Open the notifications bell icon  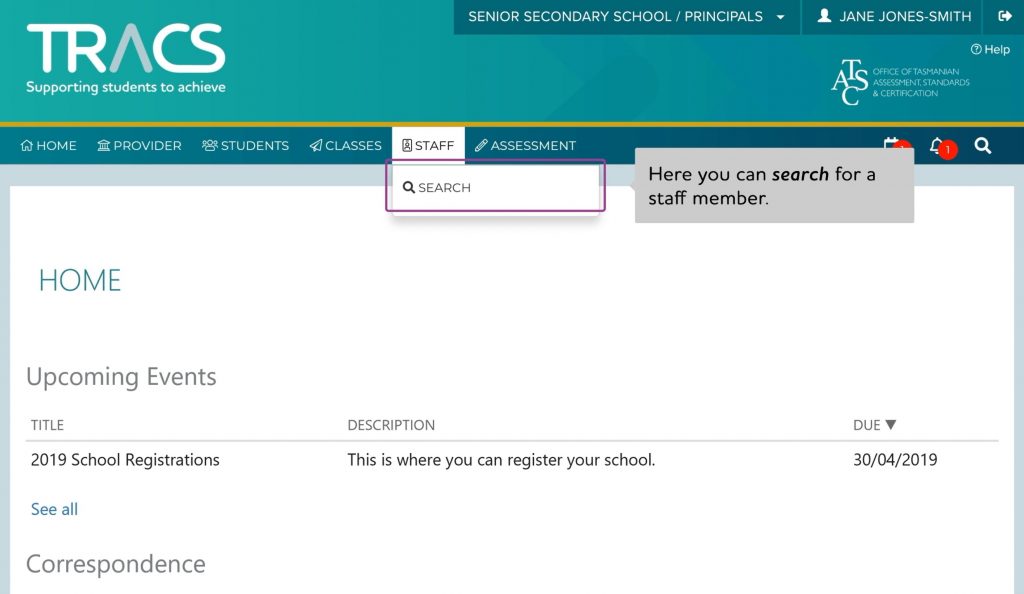click(x=937, y=145)
